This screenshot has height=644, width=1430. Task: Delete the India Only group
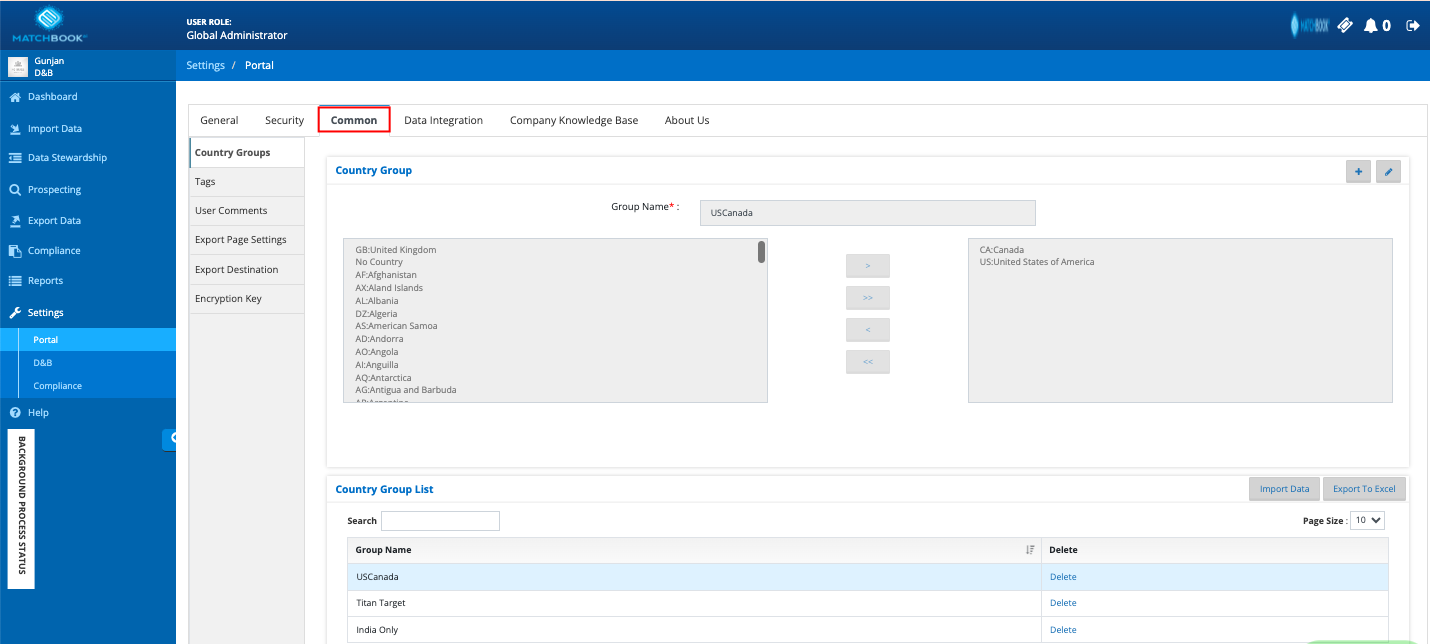click(1063, 630)
